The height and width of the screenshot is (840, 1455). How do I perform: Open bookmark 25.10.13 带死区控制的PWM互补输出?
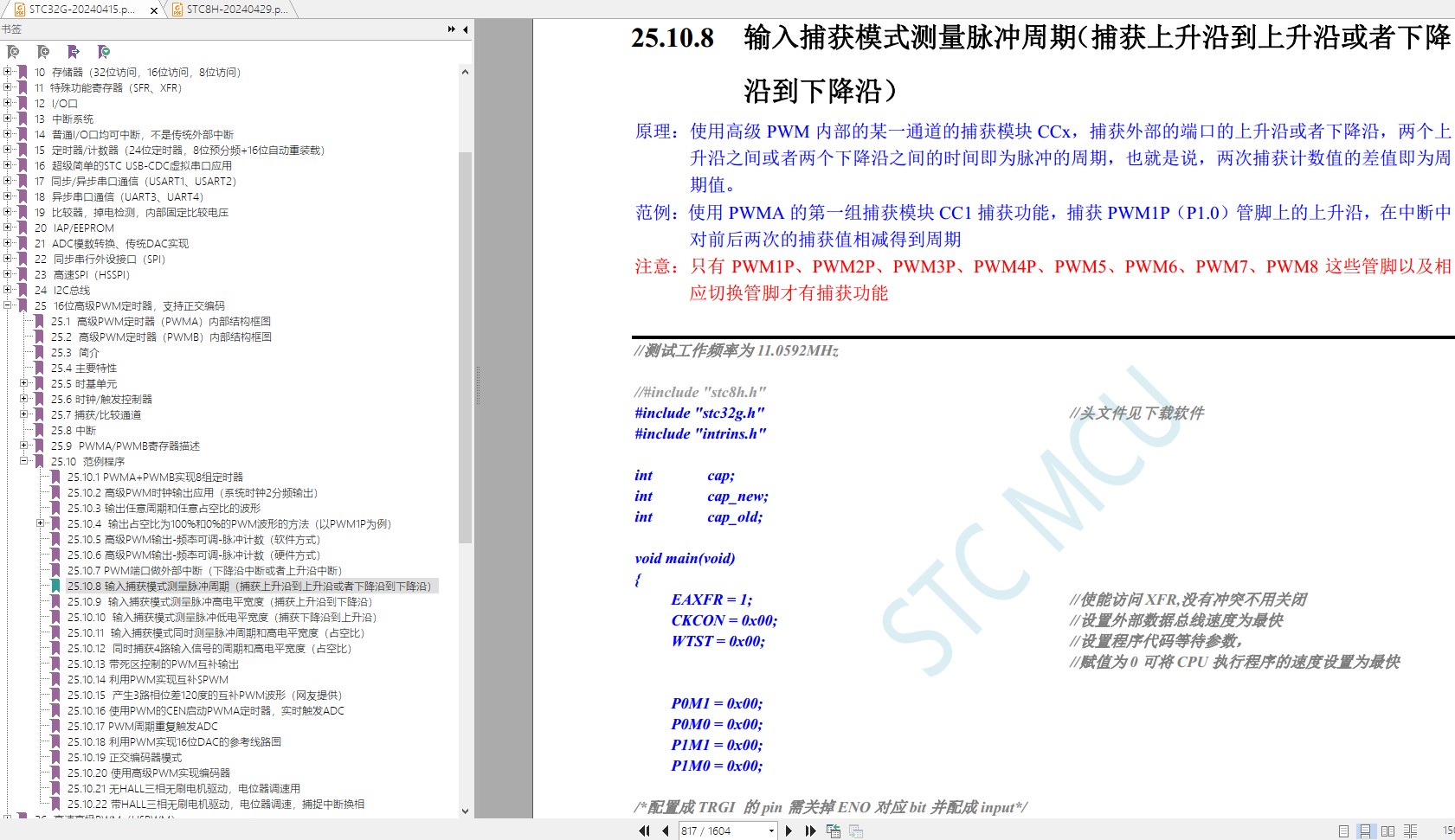pyautogui.click(x=153, y=664)
